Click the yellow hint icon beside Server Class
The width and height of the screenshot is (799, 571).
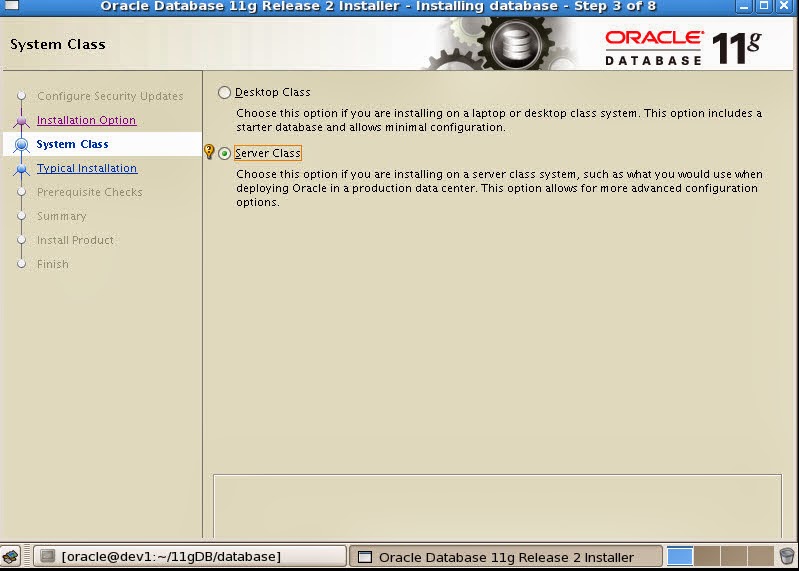(209, 151)
